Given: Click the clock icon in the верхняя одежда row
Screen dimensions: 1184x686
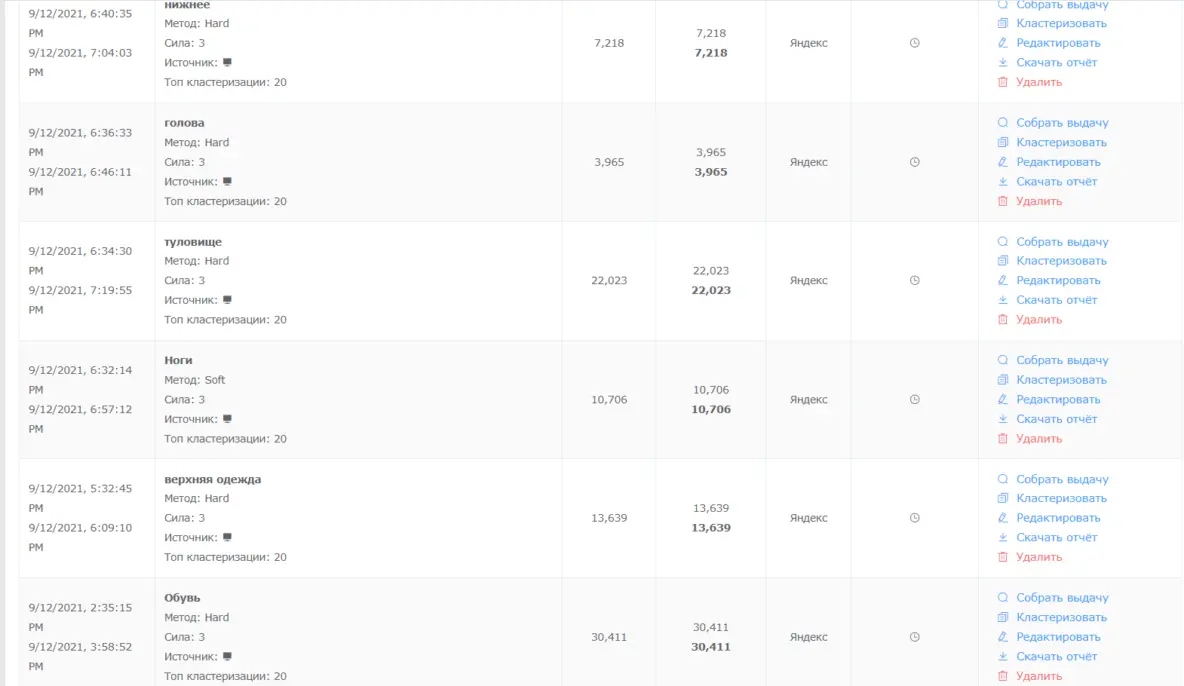Looking at the screenshot, I should point(914,518).
